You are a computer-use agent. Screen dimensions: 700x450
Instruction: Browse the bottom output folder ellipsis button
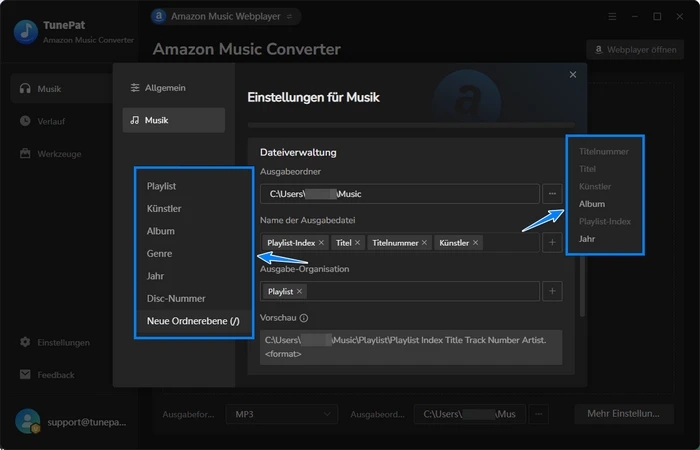(x=539, y=414)
